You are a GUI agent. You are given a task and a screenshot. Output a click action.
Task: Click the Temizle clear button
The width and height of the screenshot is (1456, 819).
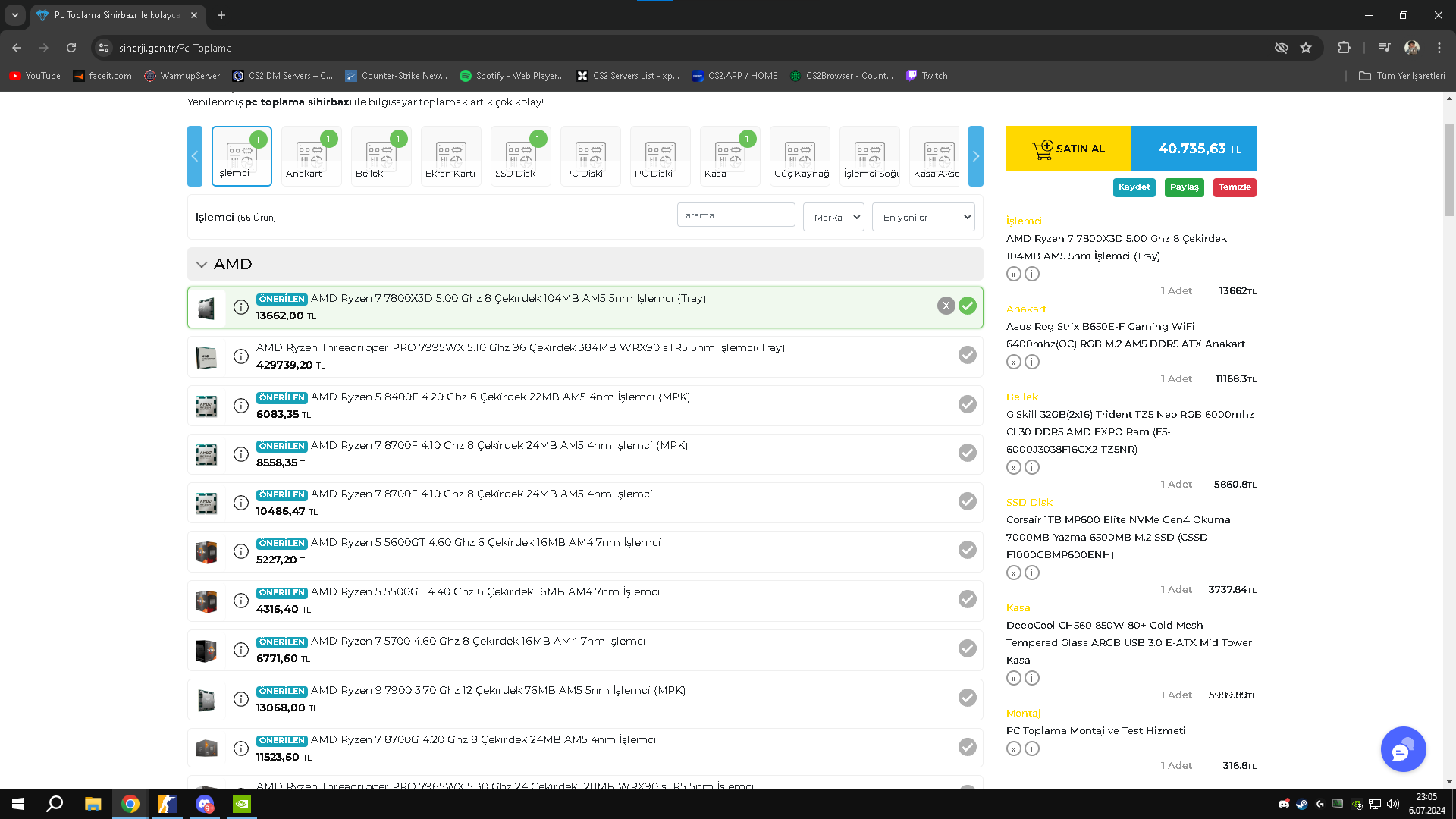[x=1235, y=187]
